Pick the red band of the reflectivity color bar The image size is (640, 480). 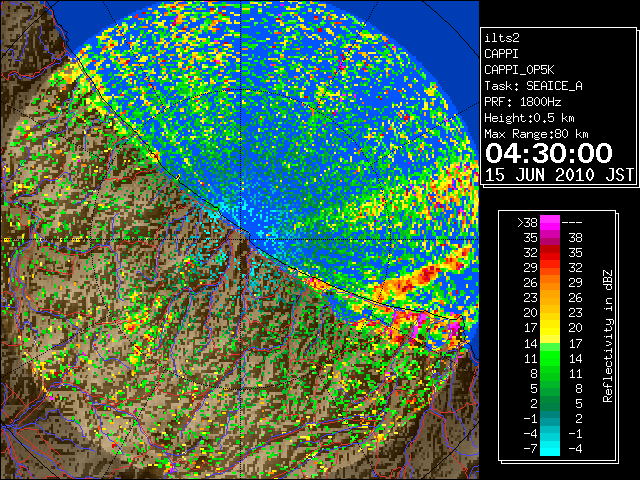550,253
